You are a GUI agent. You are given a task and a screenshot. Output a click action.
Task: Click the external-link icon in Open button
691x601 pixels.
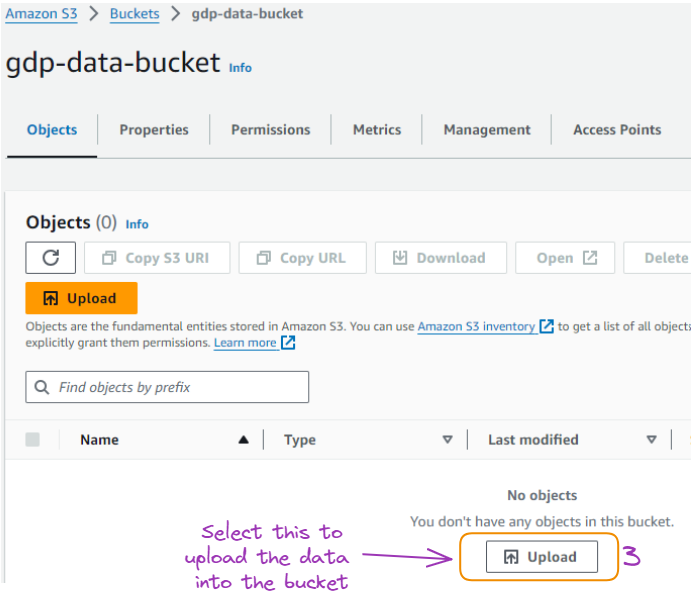590,258
